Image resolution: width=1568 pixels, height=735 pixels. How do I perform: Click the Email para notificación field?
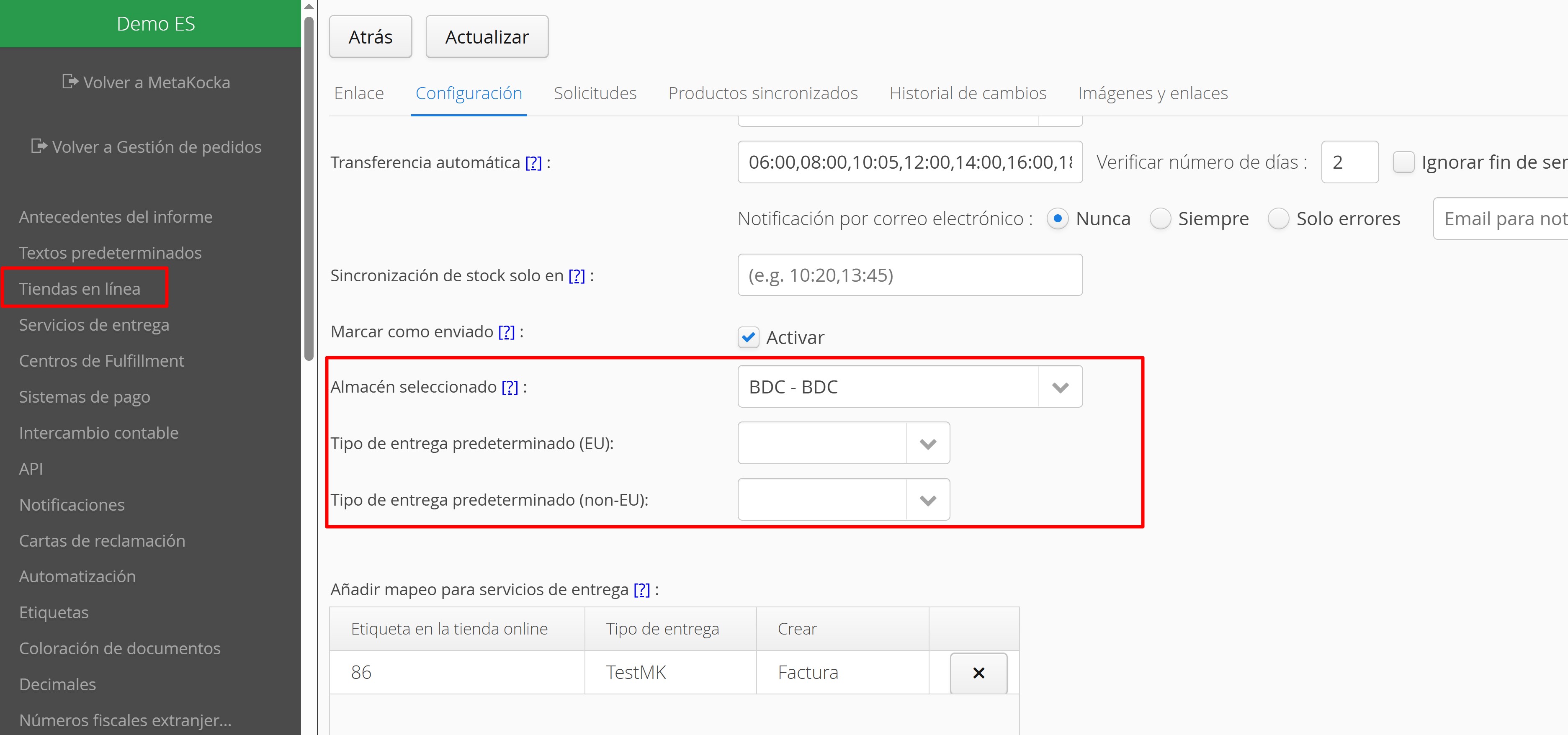pyautogui.click(x=1501, y=218)
